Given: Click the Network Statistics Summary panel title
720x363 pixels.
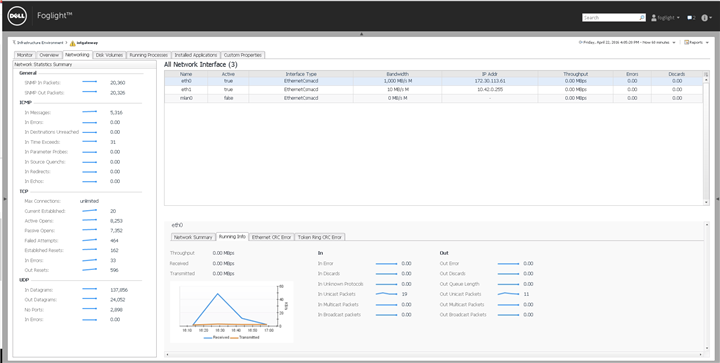Looking at the screenshot, I should (43, 65).
